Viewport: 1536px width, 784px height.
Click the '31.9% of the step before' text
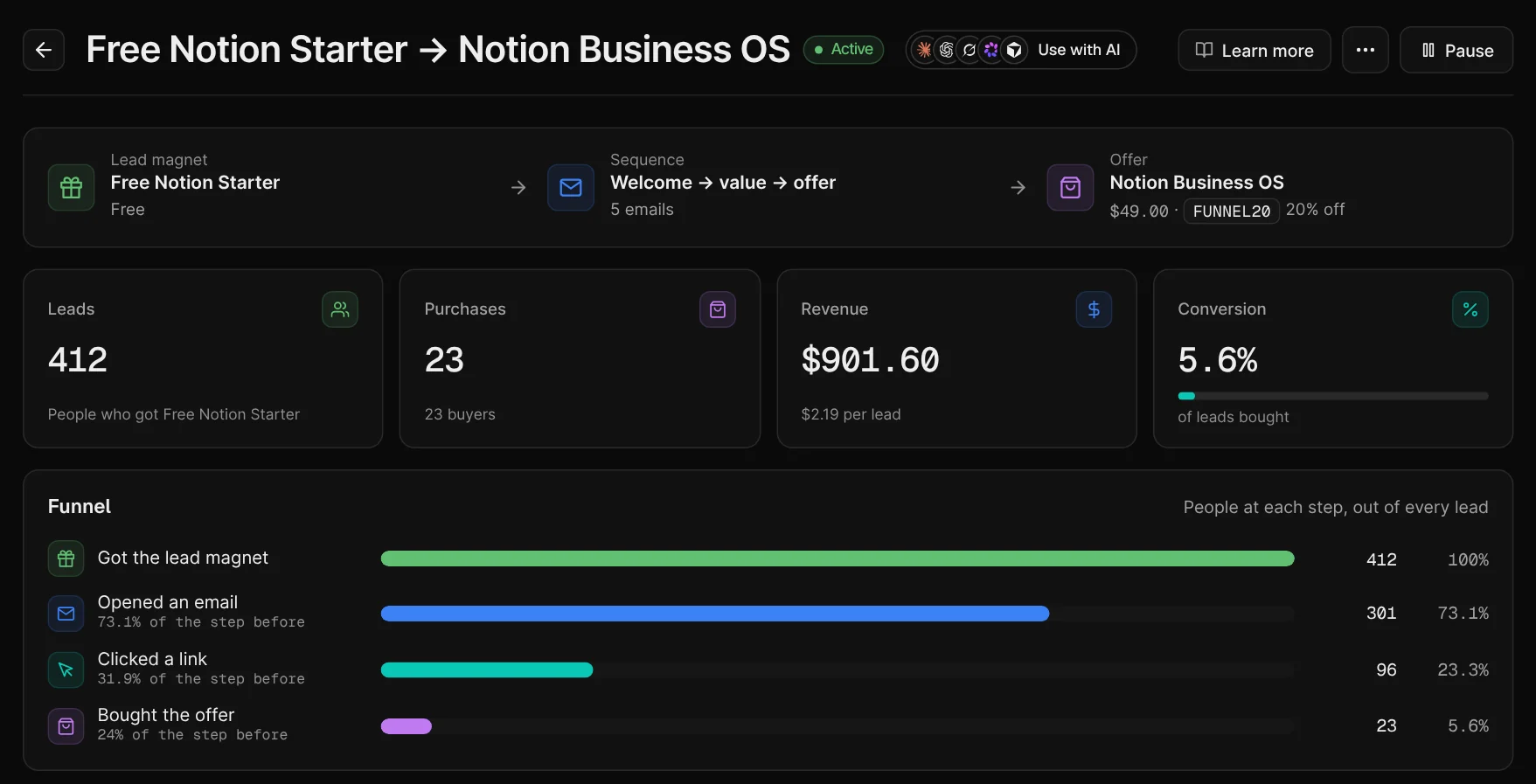pyautogui.click(x=201, y=679)
